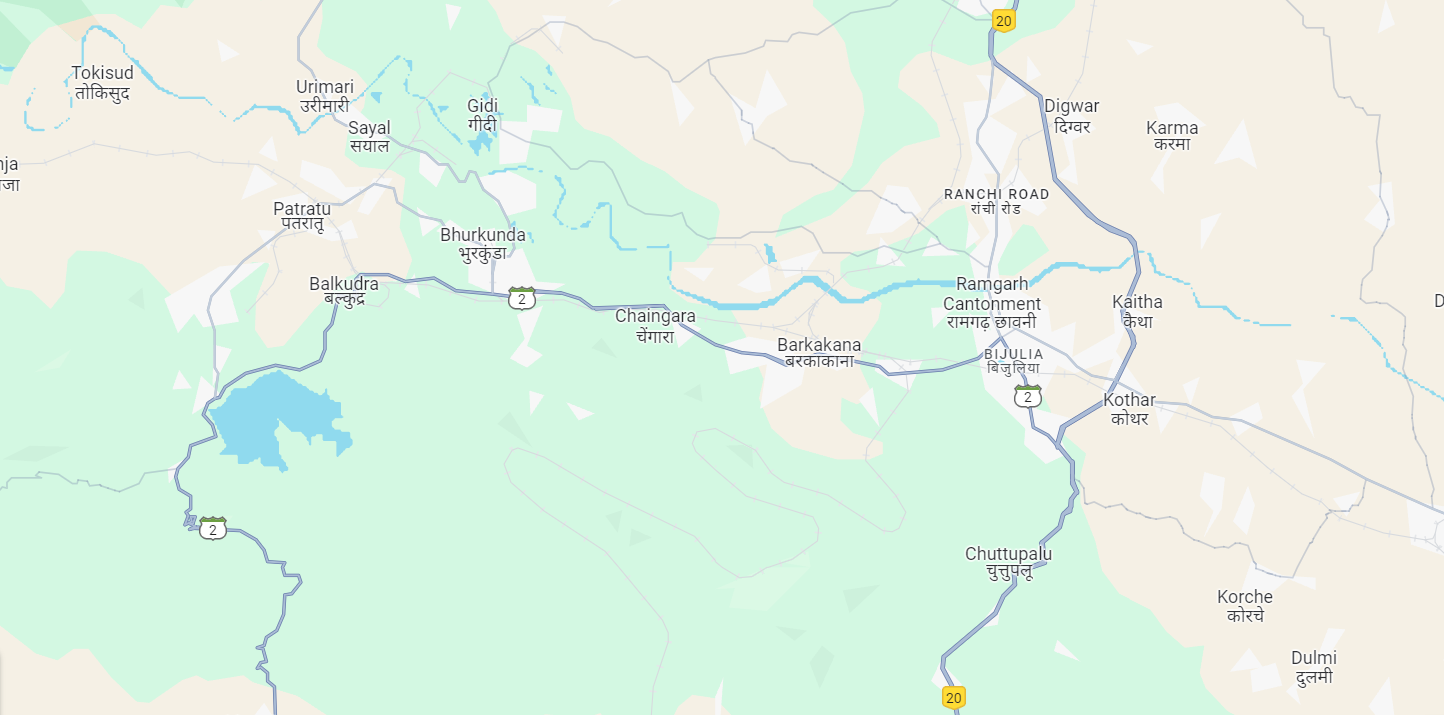This screenshot has width=1444, height=715.
Task: Click the Balkudra place label
Action: (344, 291)
